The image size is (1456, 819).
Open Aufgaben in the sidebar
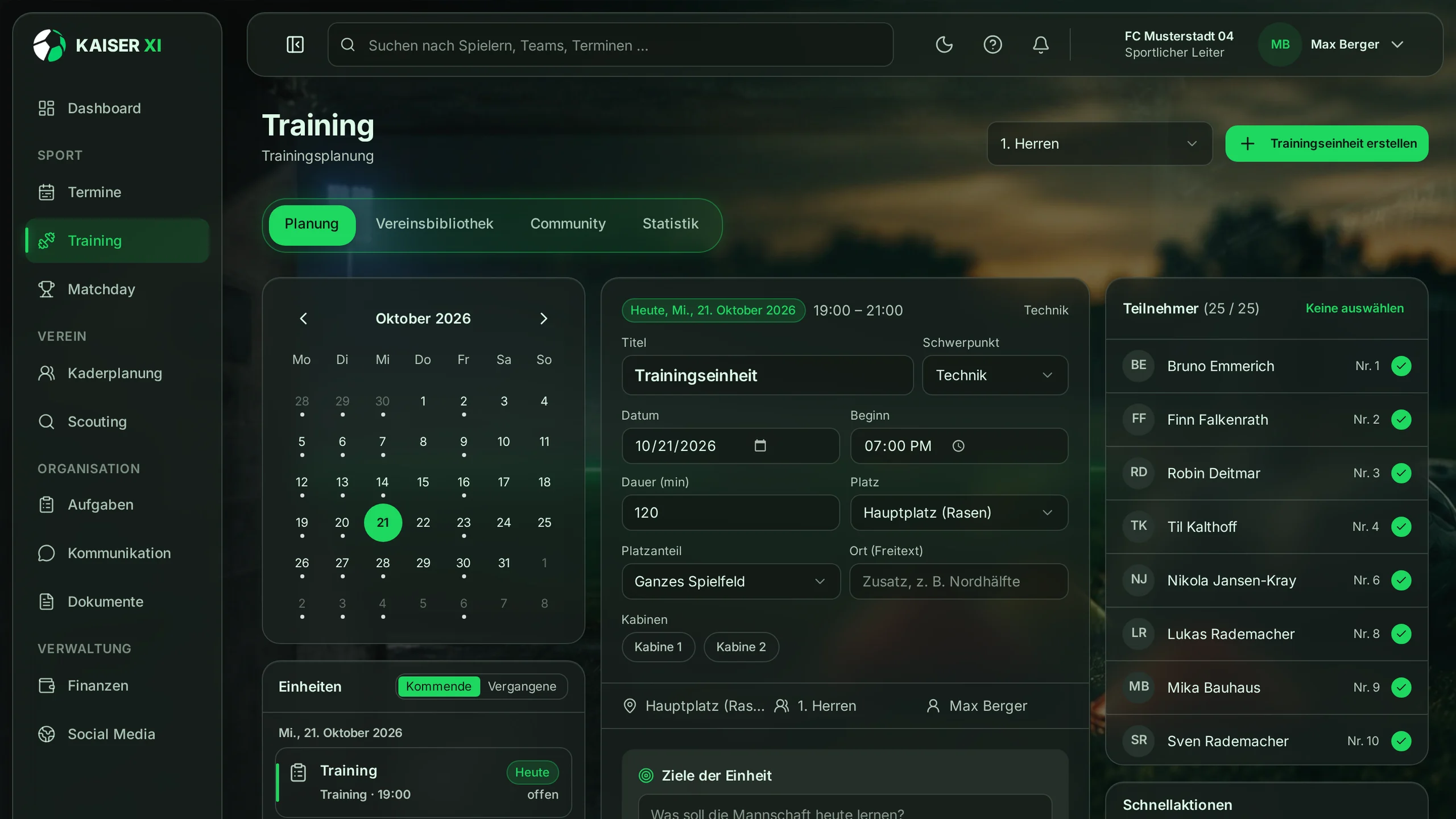pyautogui.click(x=117, y=504)
